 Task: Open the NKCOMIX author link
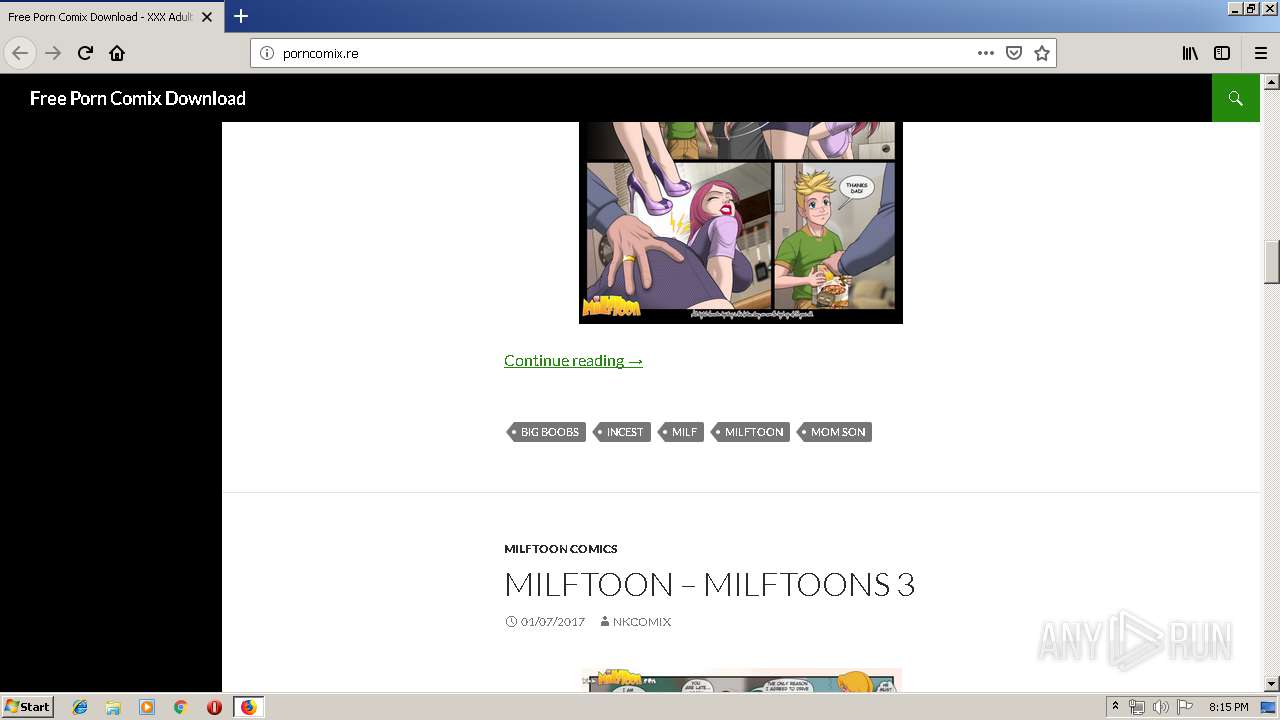click(641, 622)
